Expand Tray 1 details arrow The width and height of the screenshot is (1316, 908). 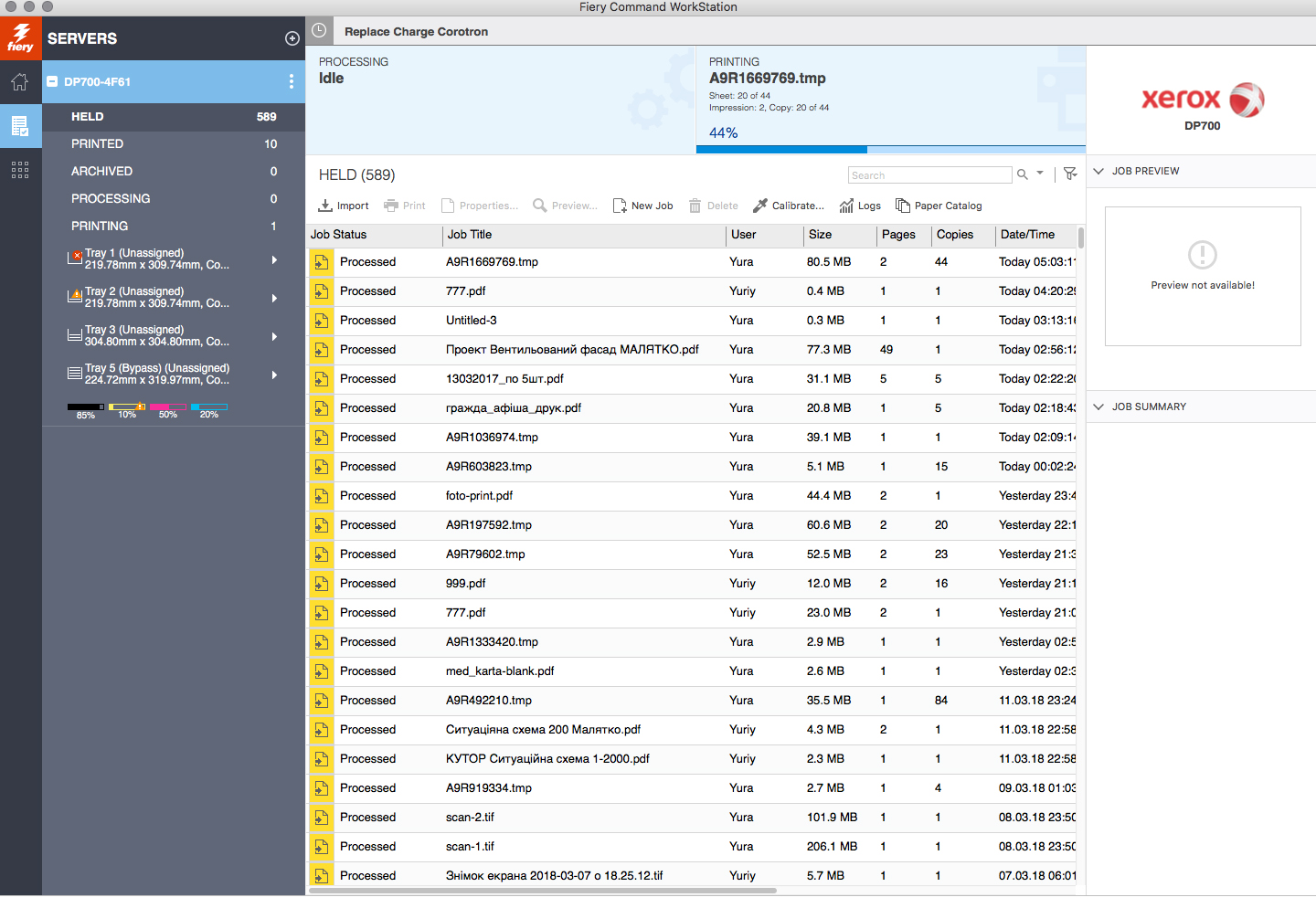(274, 259)
